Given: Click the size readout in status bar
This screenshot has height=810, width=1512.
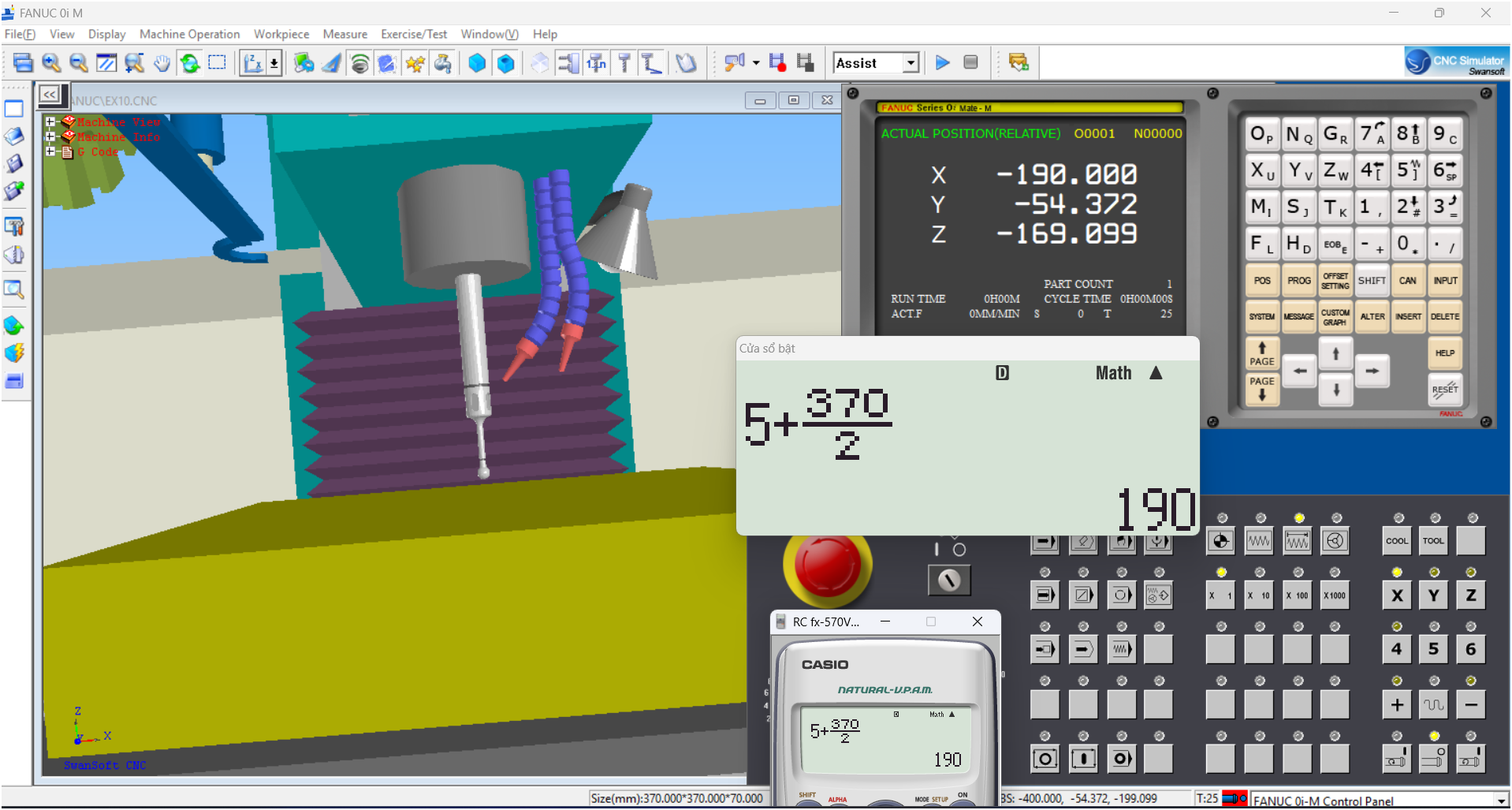Looking at the screenshot, I should (676, 799).
